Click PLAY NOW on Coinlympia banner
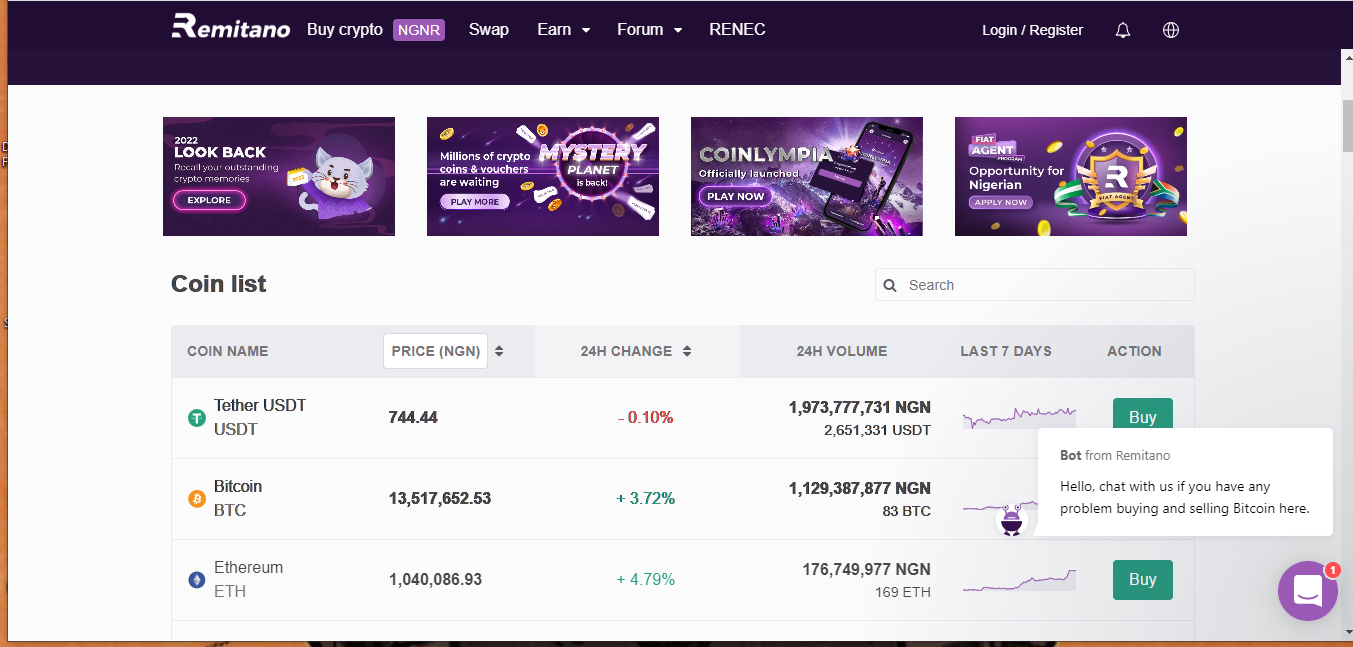Image resolution: width=1353 pixels, height=647 pixels. click(735, 196)
